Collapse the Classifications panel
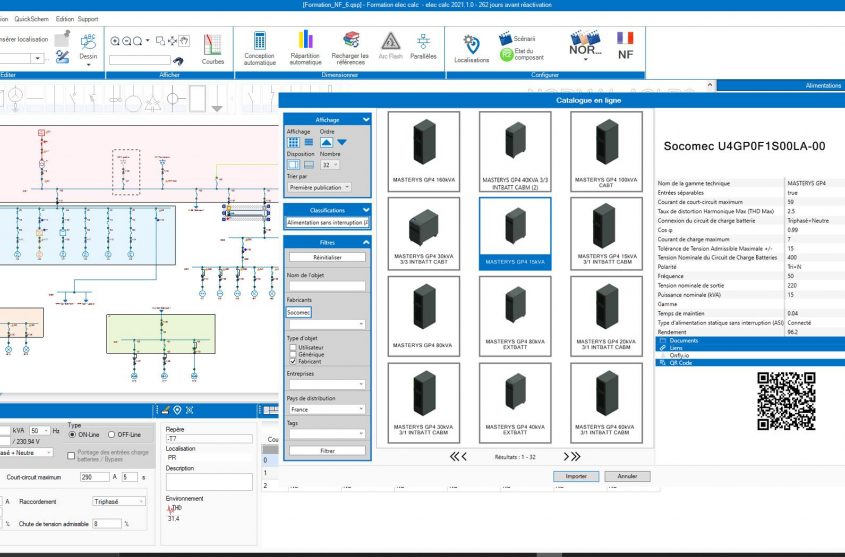 pos(366,210)
